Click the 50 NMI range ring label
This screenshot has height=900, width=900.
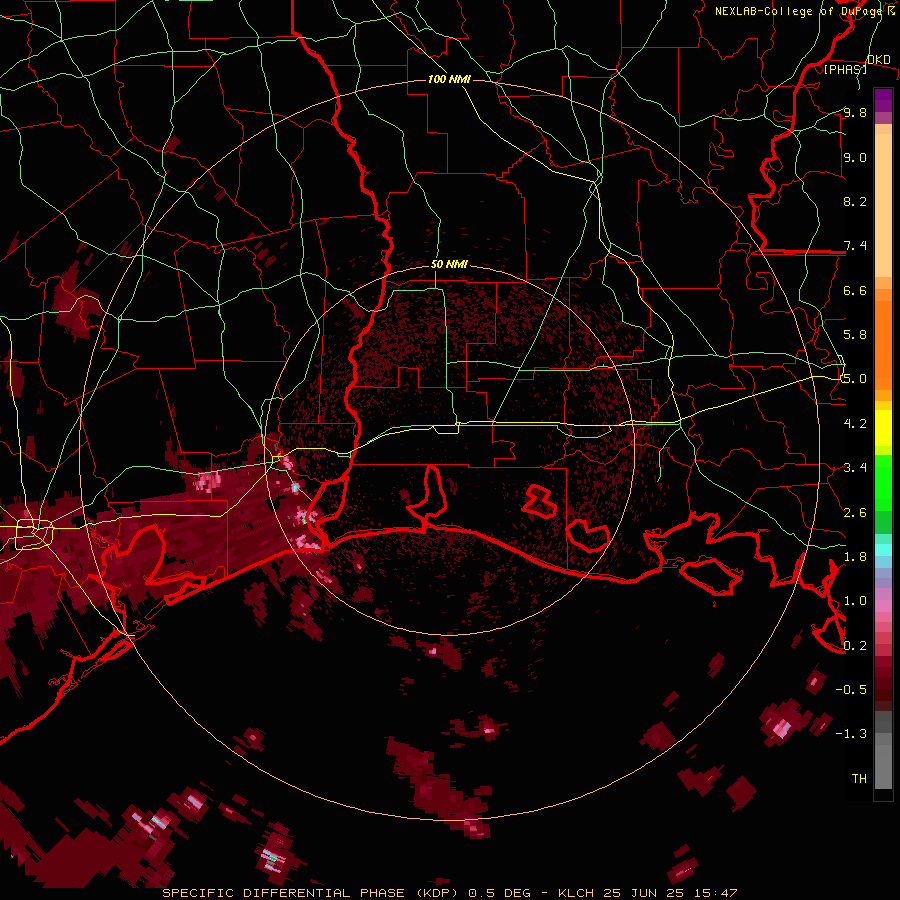click(x=449, y=264)
